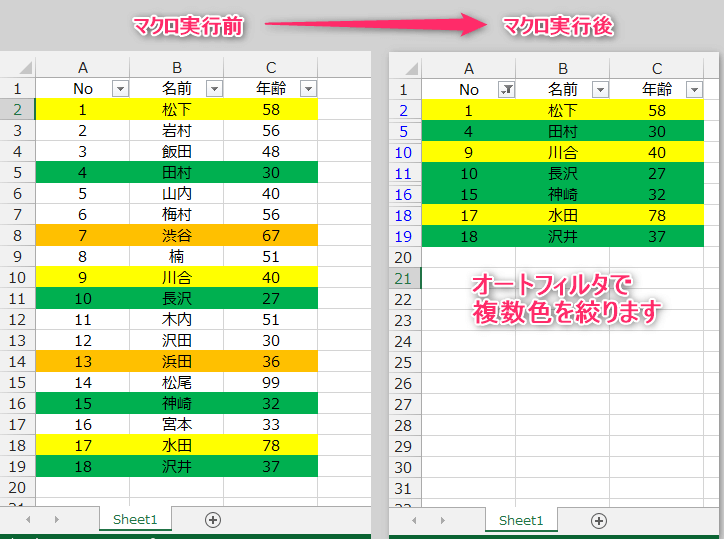Click previous sheet arrow in left window

(x=29, y=520)
